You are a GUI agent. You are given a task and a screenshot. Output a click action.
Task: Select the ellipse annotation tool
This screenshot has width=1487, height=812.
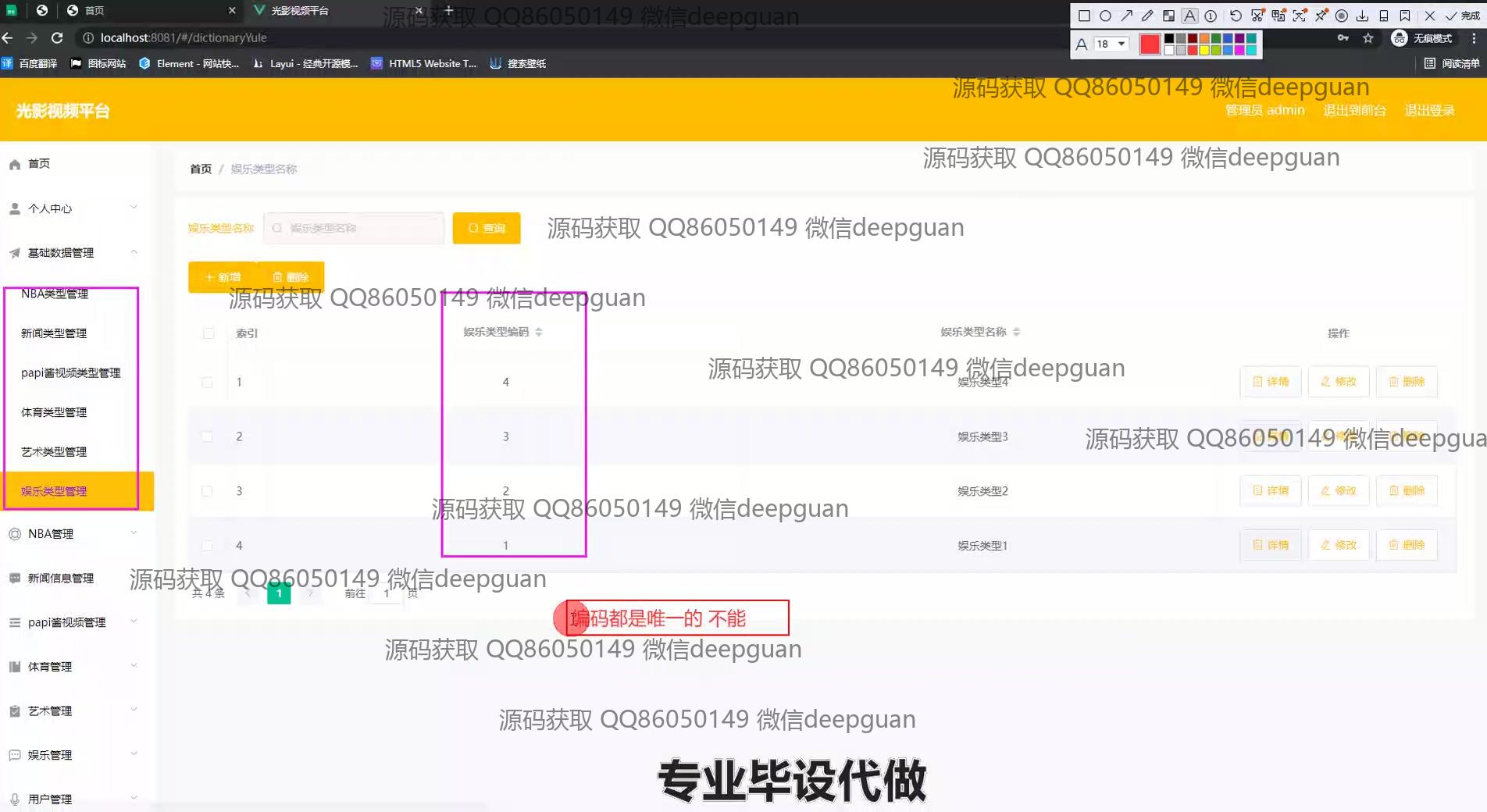pyautogui.click(x=1105, y=16)
